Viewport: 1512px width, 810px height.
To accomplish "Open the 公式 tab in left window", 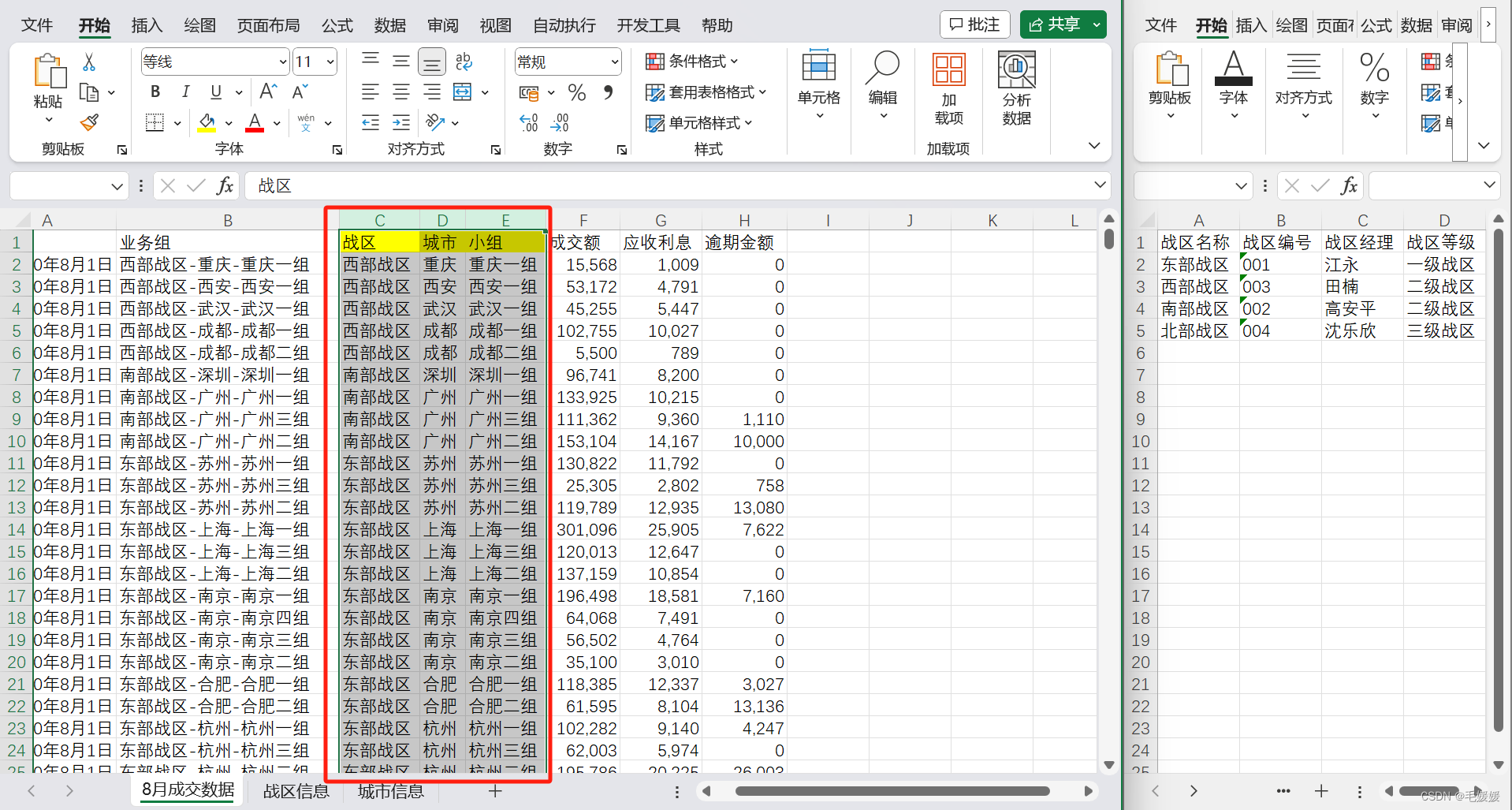I will point(337,25).
